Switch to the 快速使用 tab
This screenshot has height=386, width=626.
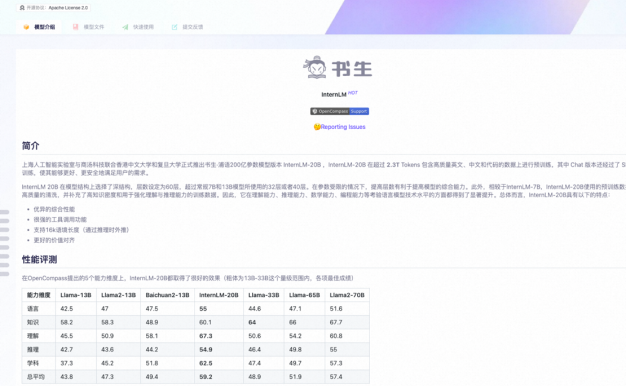point(138,27)
